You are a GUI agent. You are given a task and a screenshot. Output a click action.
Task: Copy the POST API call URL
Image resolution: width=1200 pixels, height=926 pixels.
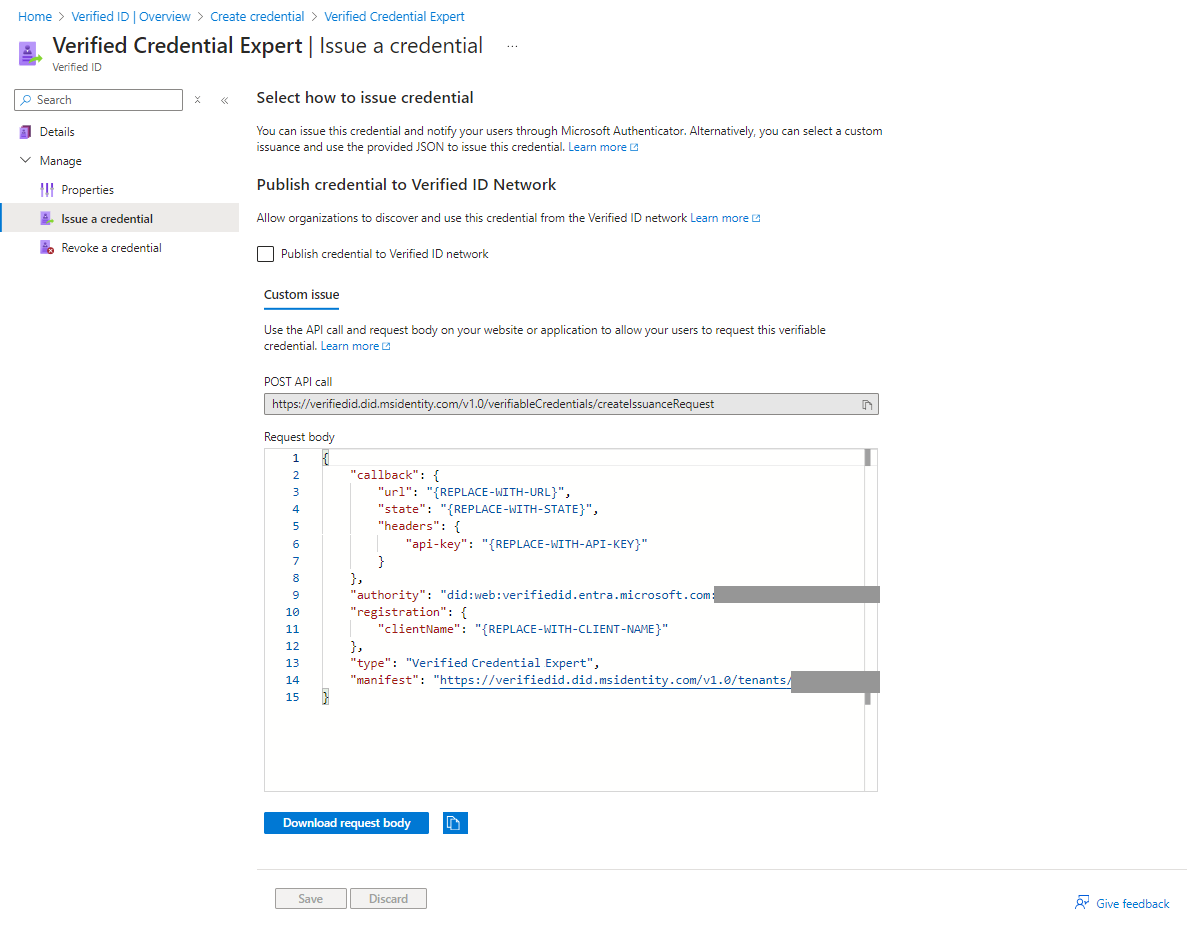tap(867, 404)
